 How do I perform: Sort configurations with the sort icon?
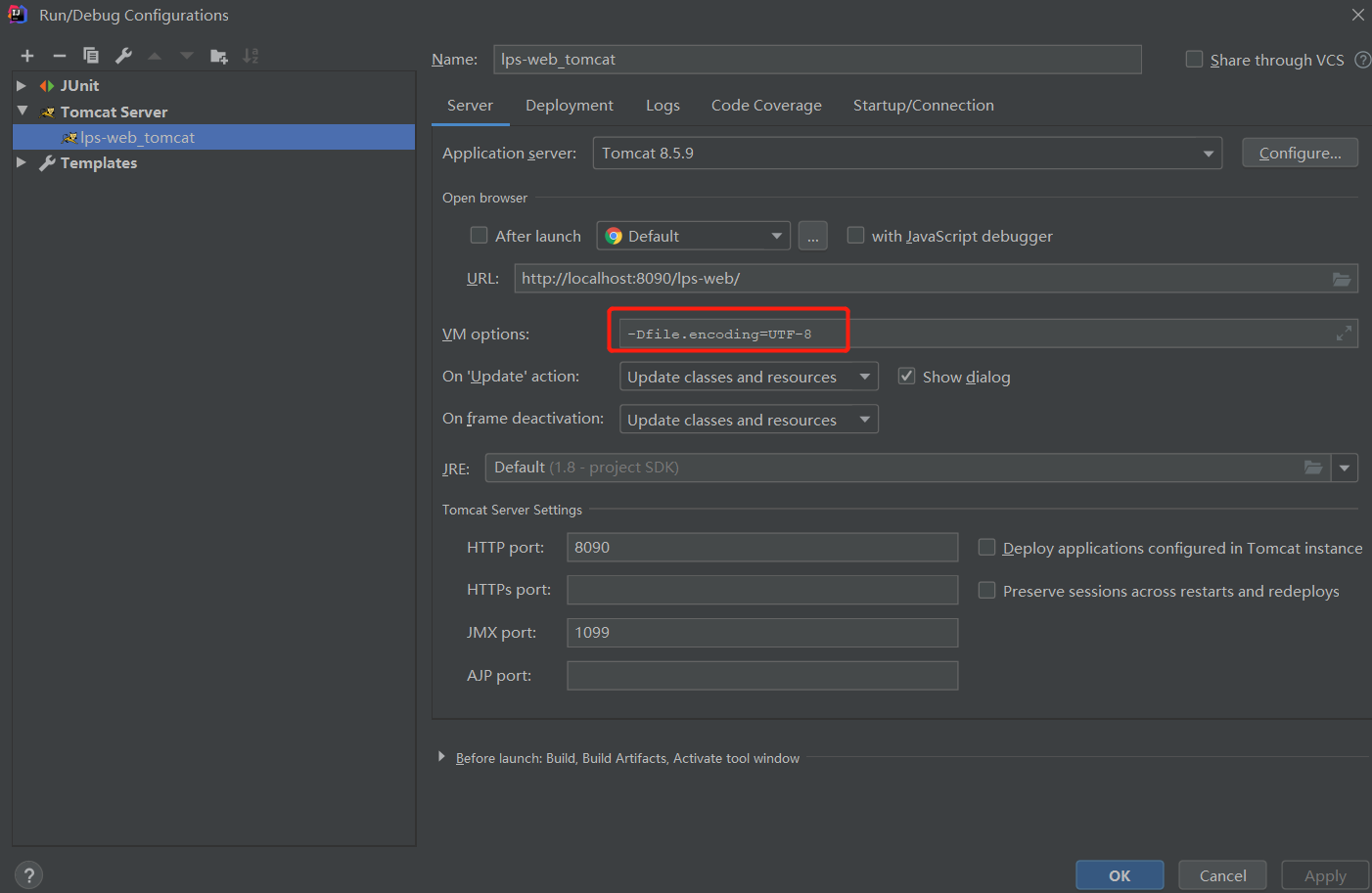pos(252,56)
